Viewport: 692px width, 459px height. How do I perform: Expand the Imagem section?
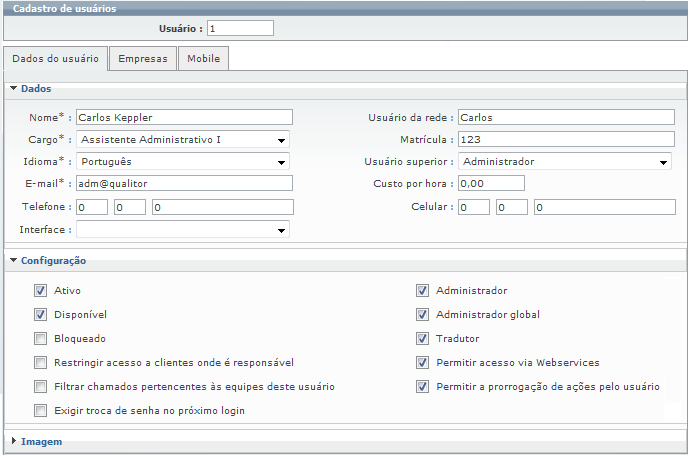tap(14, 441)
